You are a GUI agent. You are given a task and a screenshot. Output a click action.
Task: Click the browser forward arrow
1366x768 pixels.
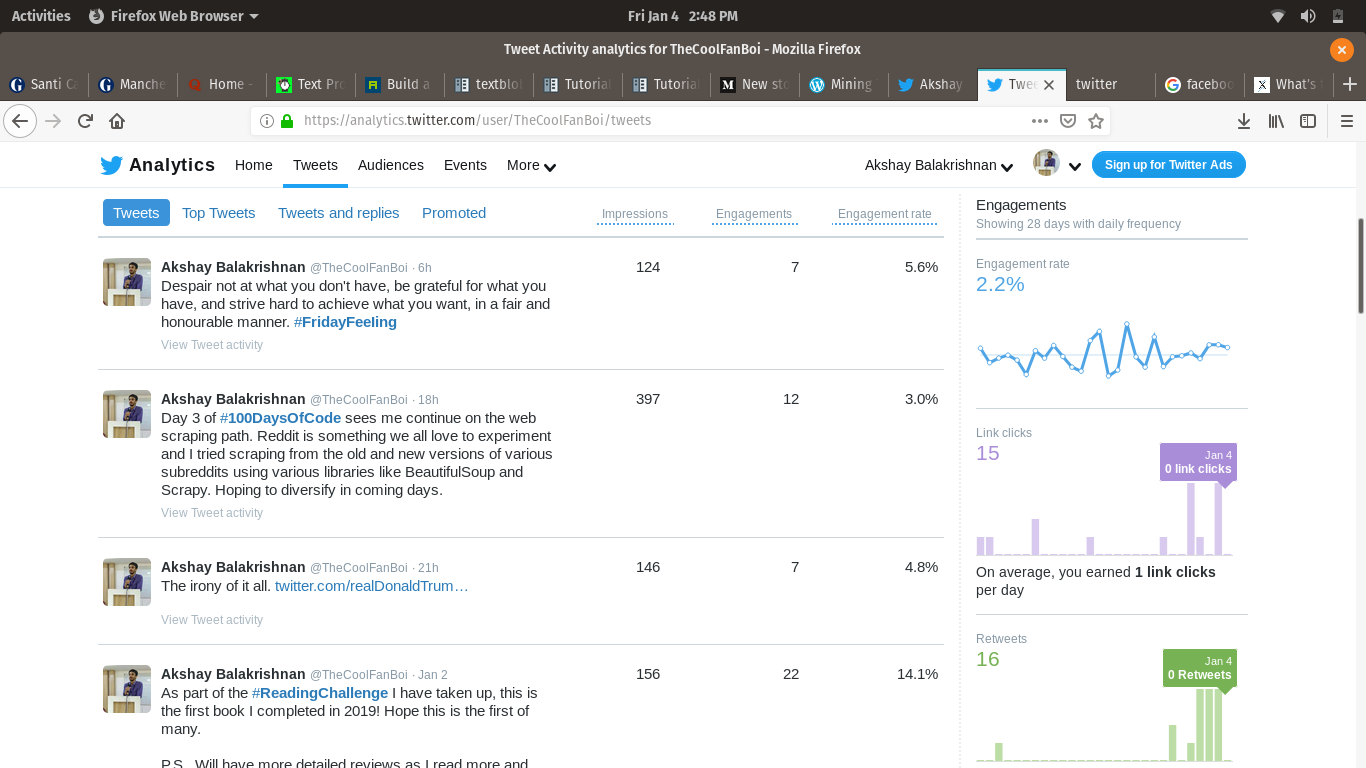[53, 121]
